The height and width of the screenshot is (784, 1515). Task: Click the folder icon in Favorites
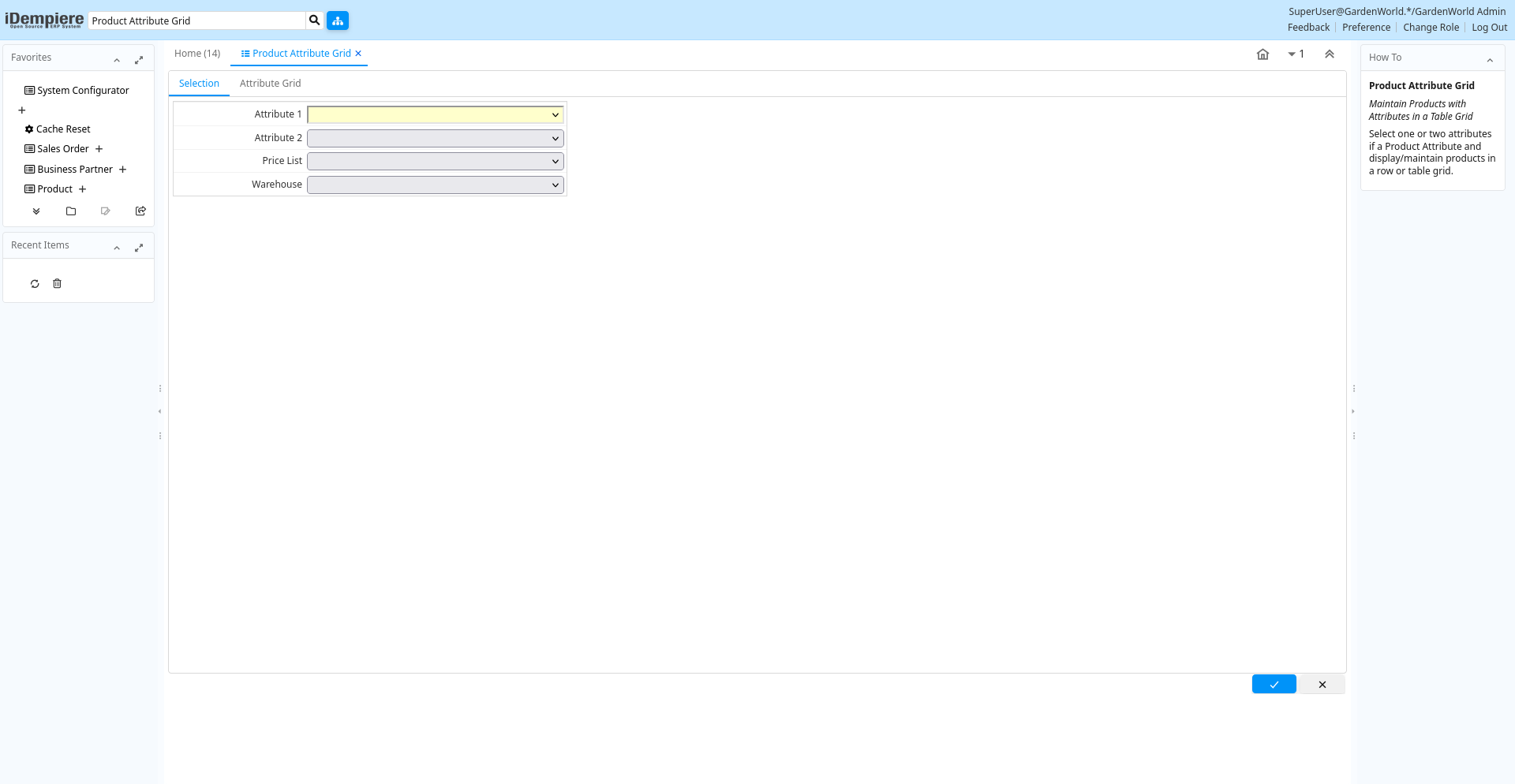click(x=71, y=211)
